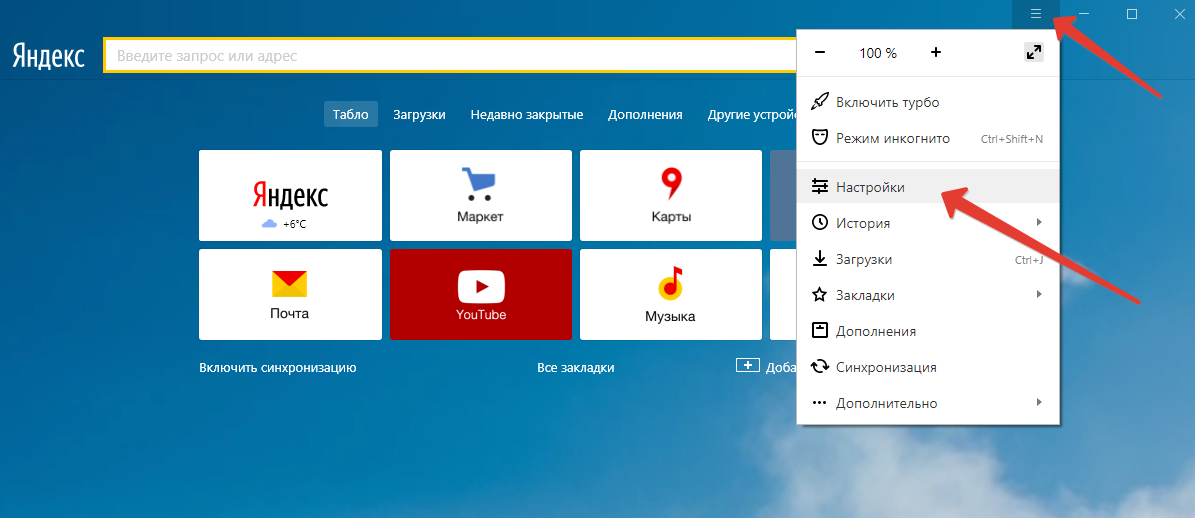The width and height of the screenshot is (1195, 518).
Task: Decrease zoom with the minus button
Action: [820, 53]
